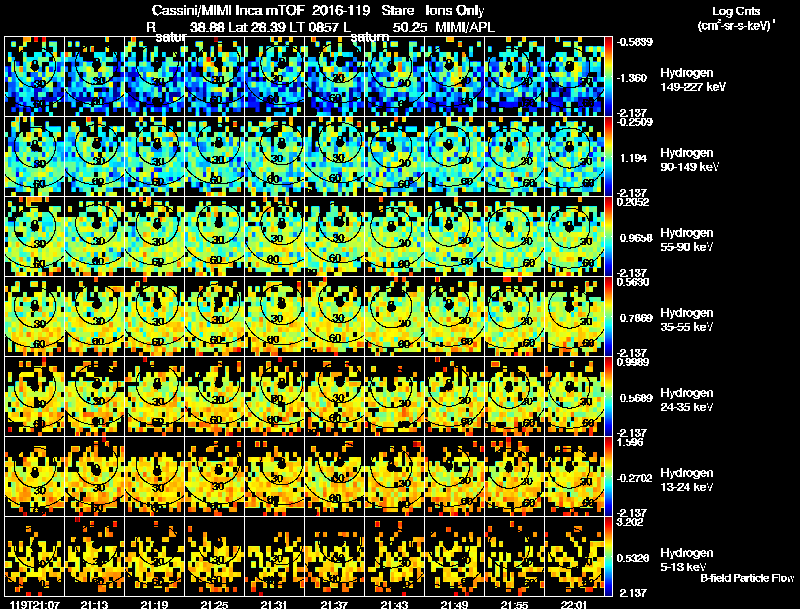Open the Hydrogen 90-149 keV image at 21:55
The image size is (800, 609).
tap(514, 156)
